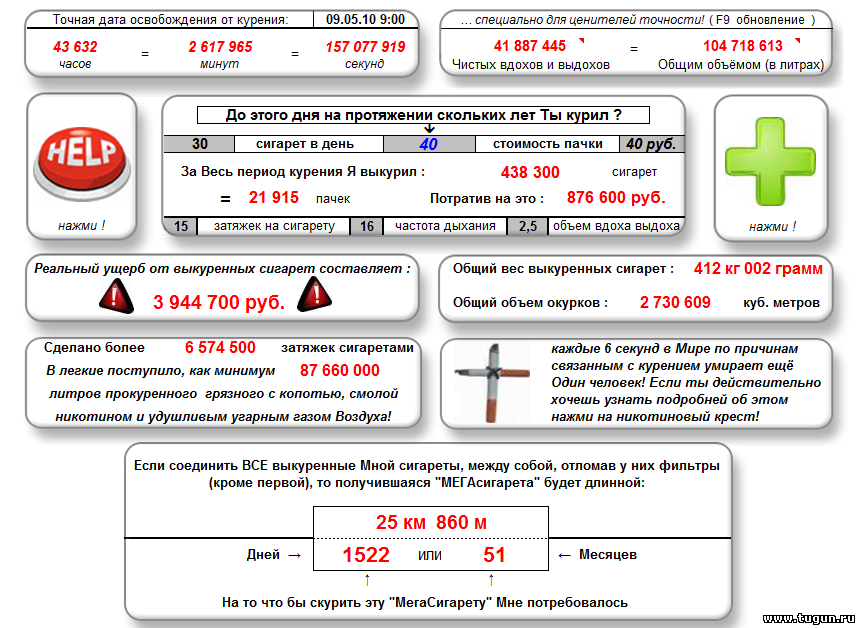Click the real damage value 3 944 700 руб.
The image size is (860, 628).
click(x=219, y=302)
